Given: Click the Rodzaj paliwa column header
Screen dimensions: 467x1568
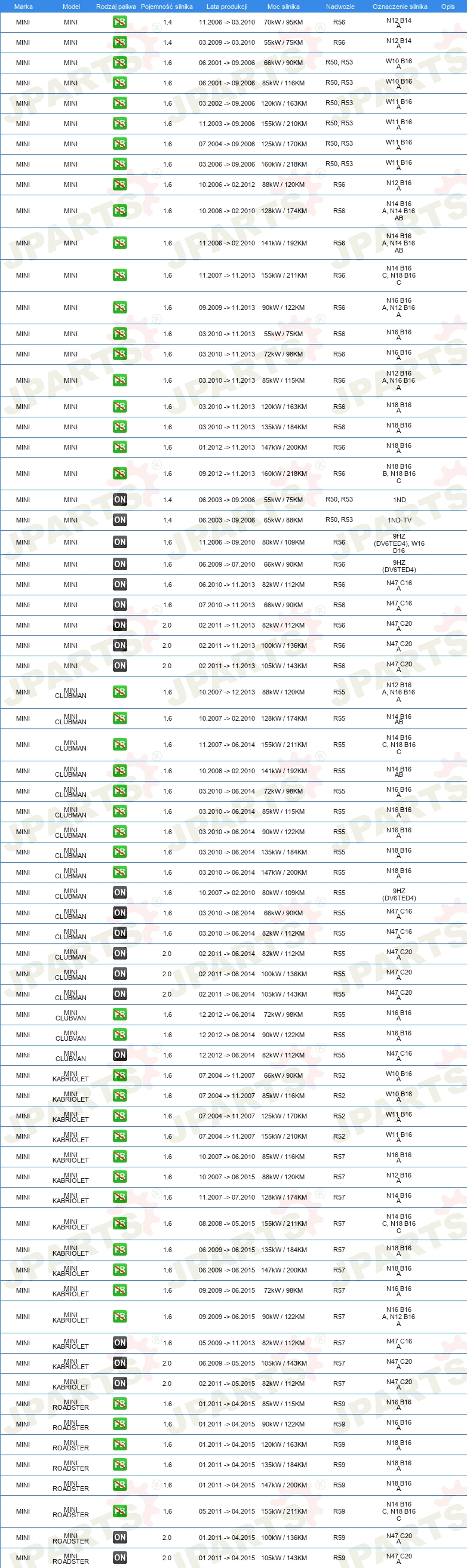Looking at the screenshot, I should click(116, 7).
